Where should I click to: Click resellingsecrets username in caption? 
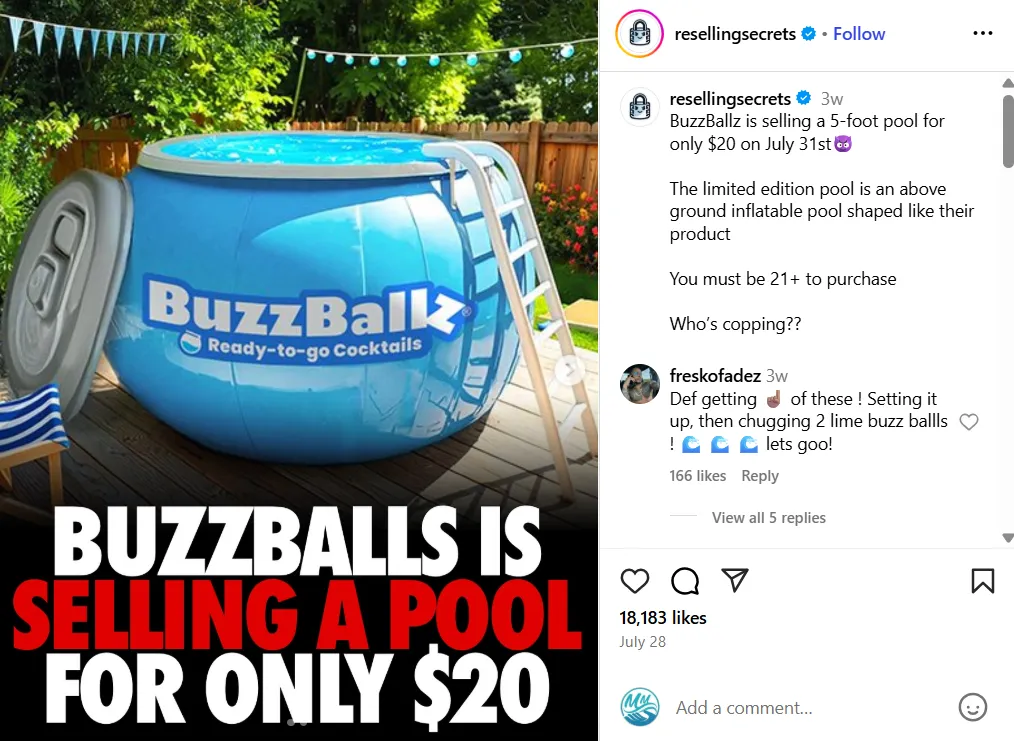point(729,98)
